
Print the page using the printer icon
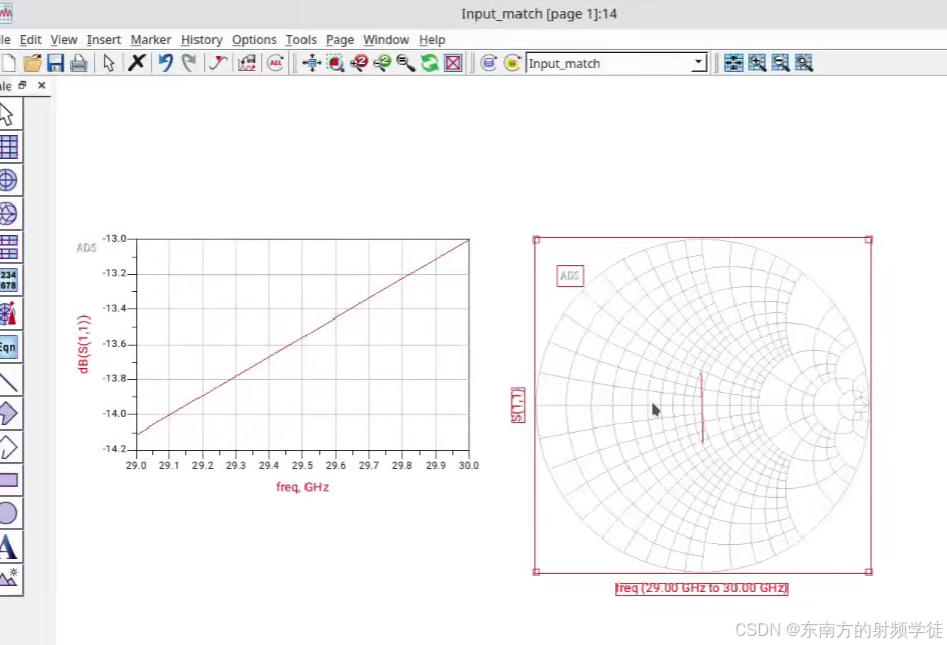point(79,63)
